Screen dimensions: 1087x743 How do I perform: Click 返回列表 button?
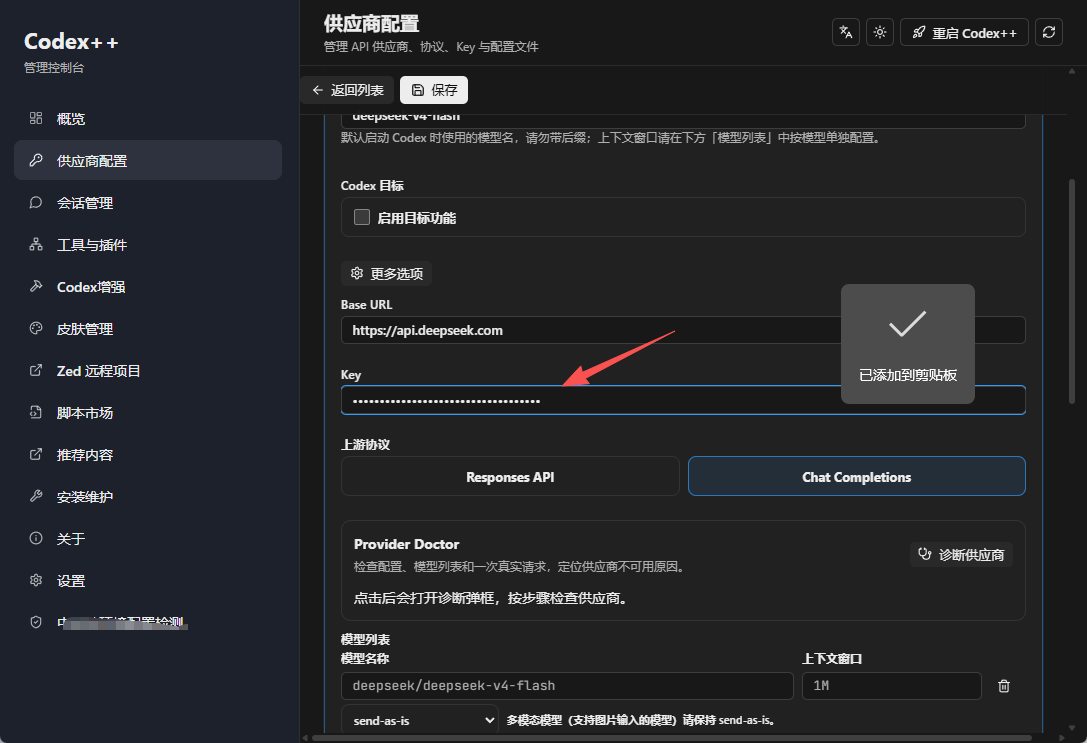pos(347,90)
